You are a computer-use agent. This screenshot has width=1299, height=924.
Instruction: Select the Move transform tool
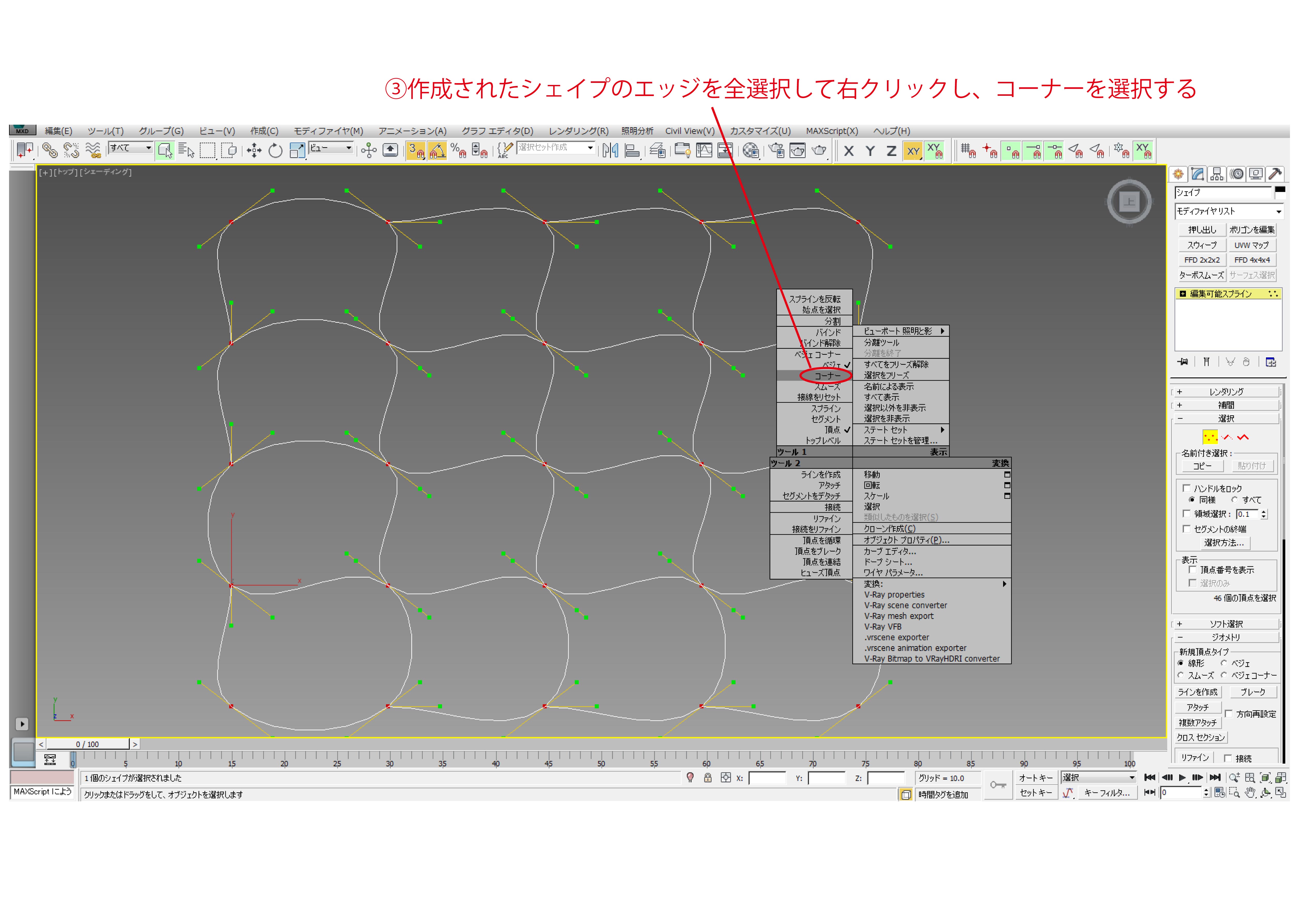tap(254, 151)
